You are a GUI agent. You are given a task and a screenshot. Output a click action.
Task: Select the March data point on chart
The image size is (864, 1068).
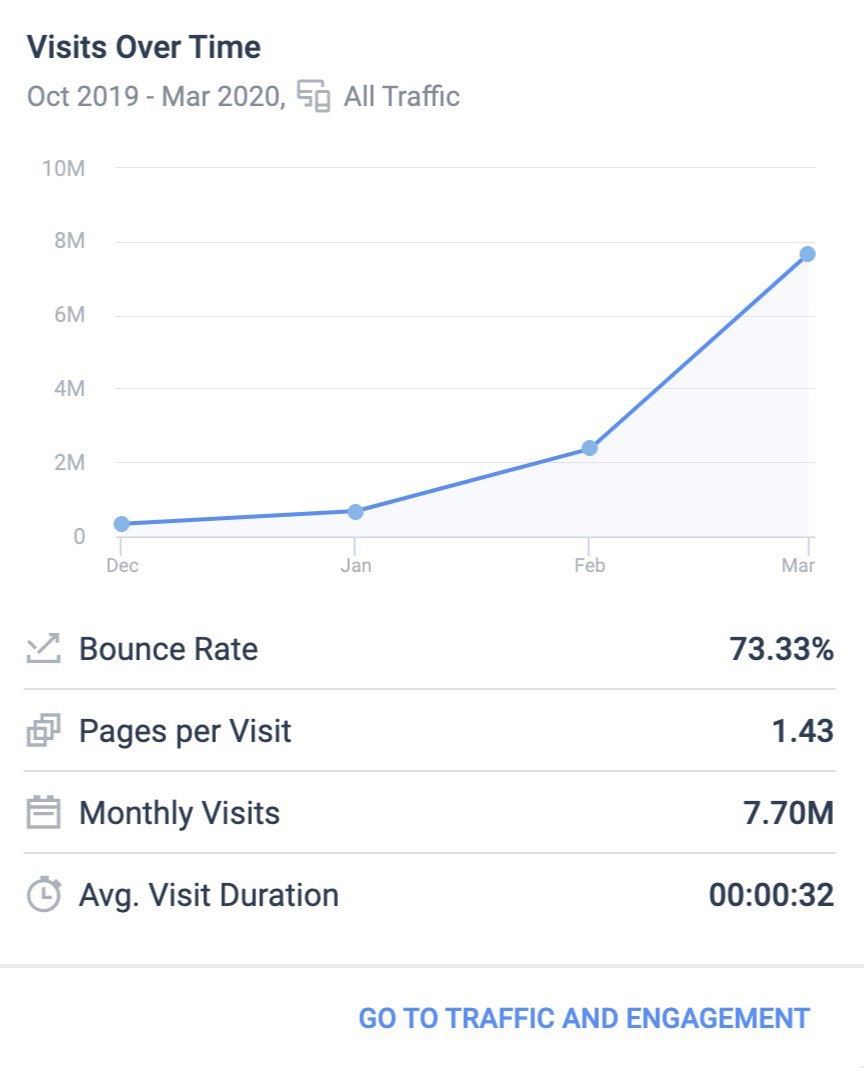(807, 254)
